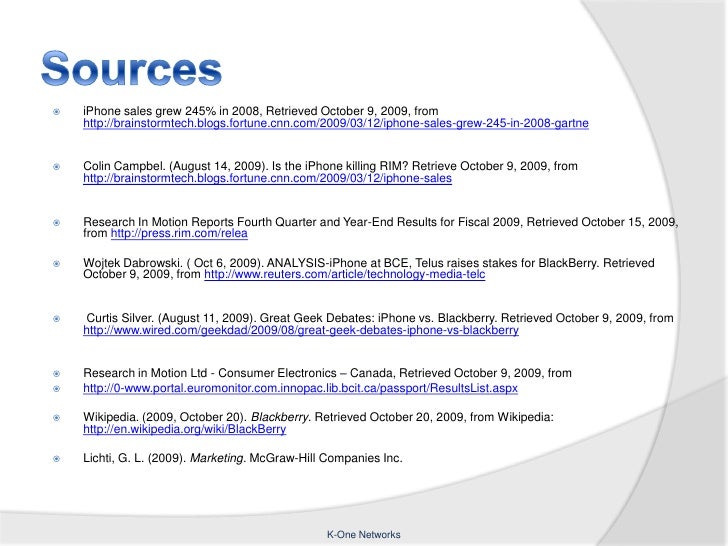Select the 'Lichti, G. L. (2009). Marketing' reference line

(242, 458)
